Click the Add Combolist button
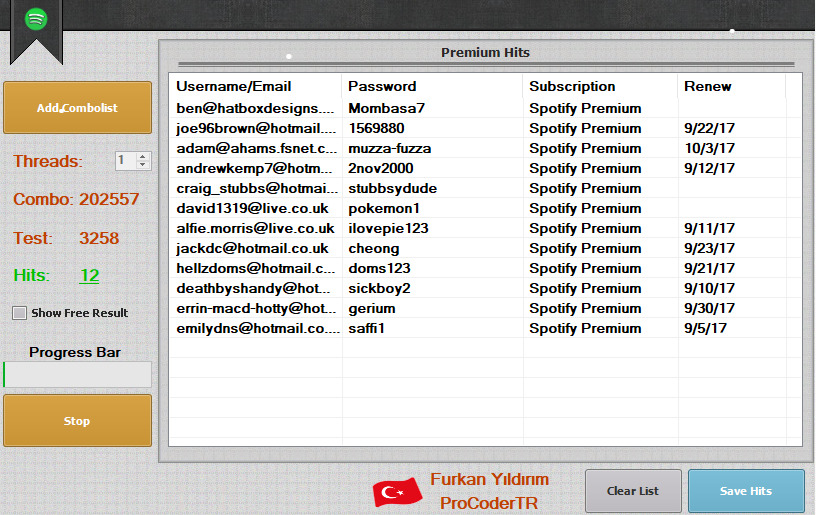Image resolution: width=816 pixels, height=515 pixels. point(78,108)
